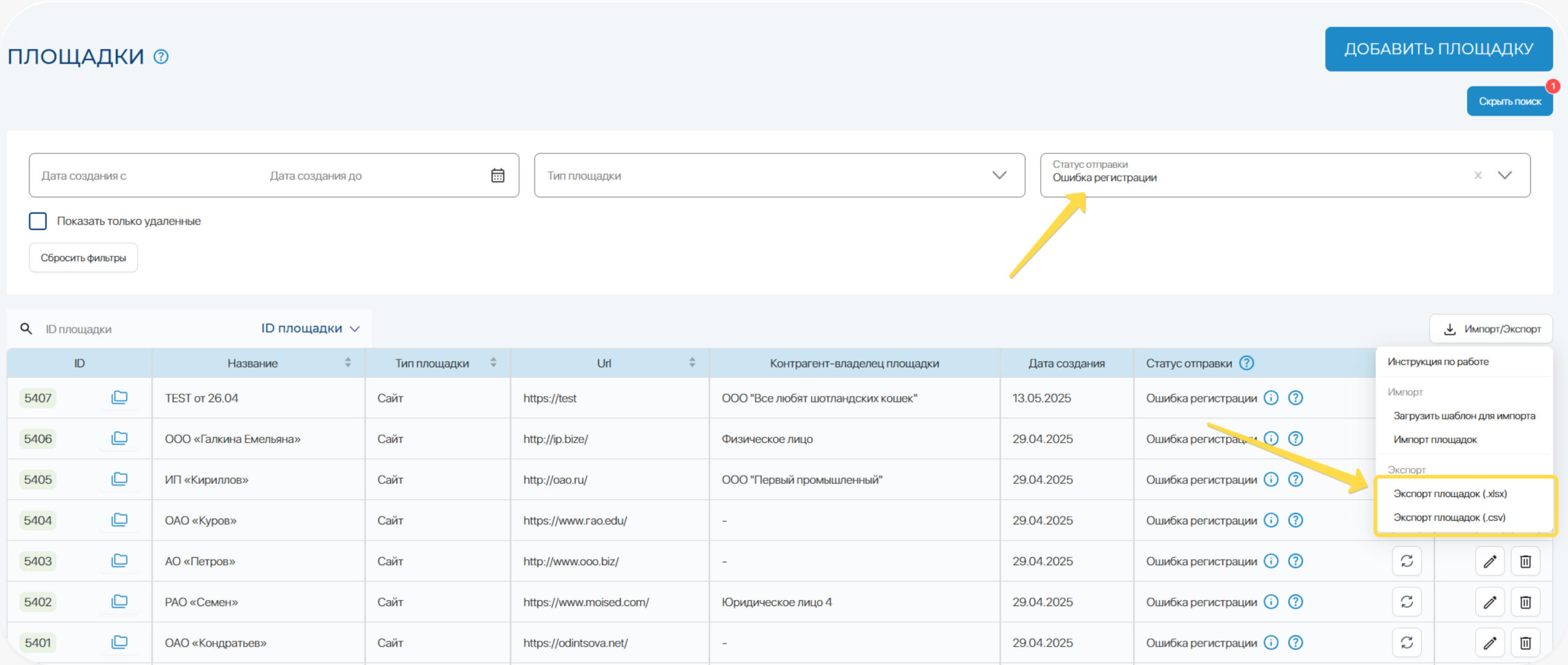Expand Тип площадки dropdown
1568x665 pixels.
tap(999, 176)
